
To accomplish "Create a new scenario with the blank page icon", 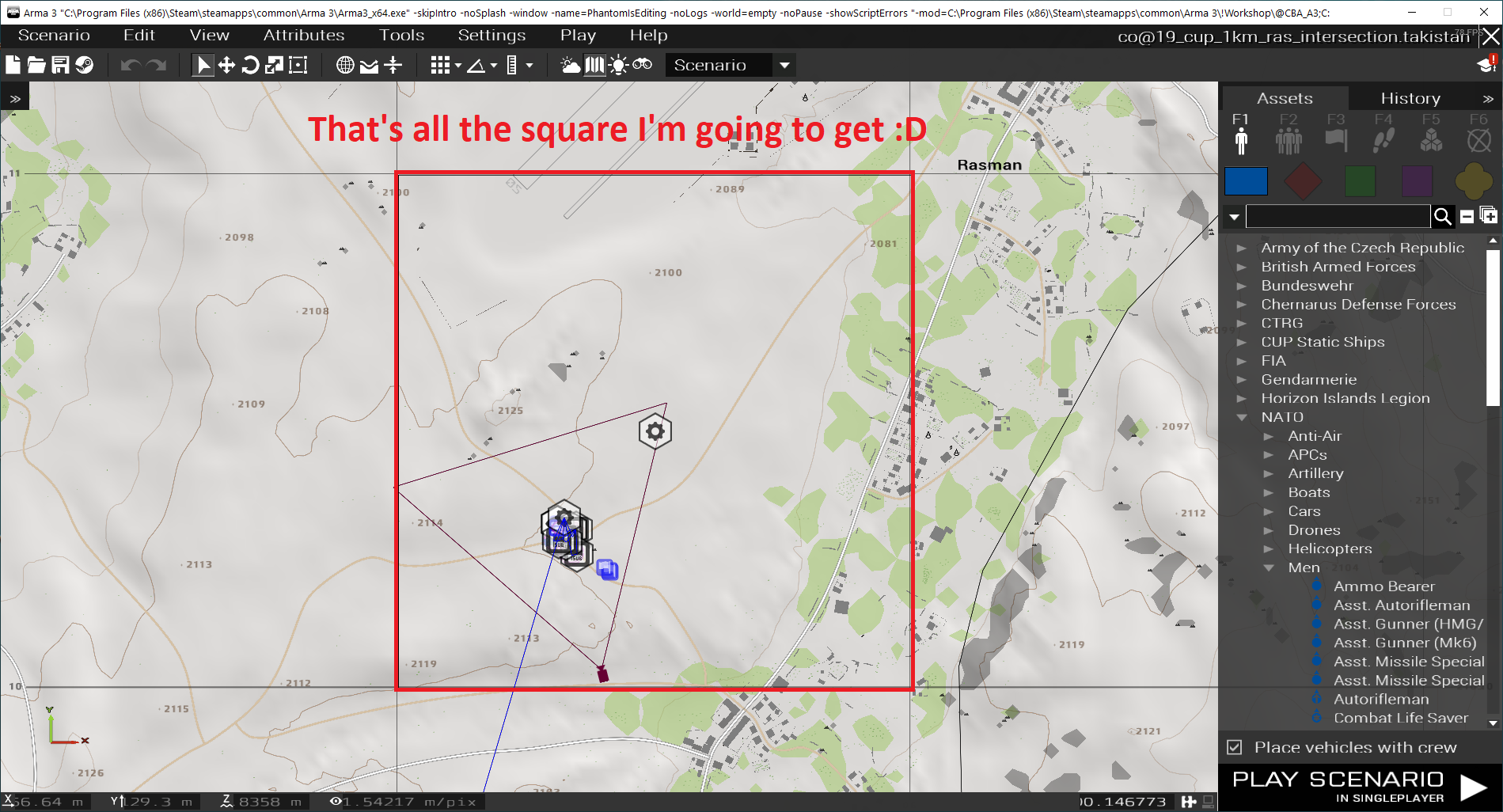I will (x=13, y=65).
